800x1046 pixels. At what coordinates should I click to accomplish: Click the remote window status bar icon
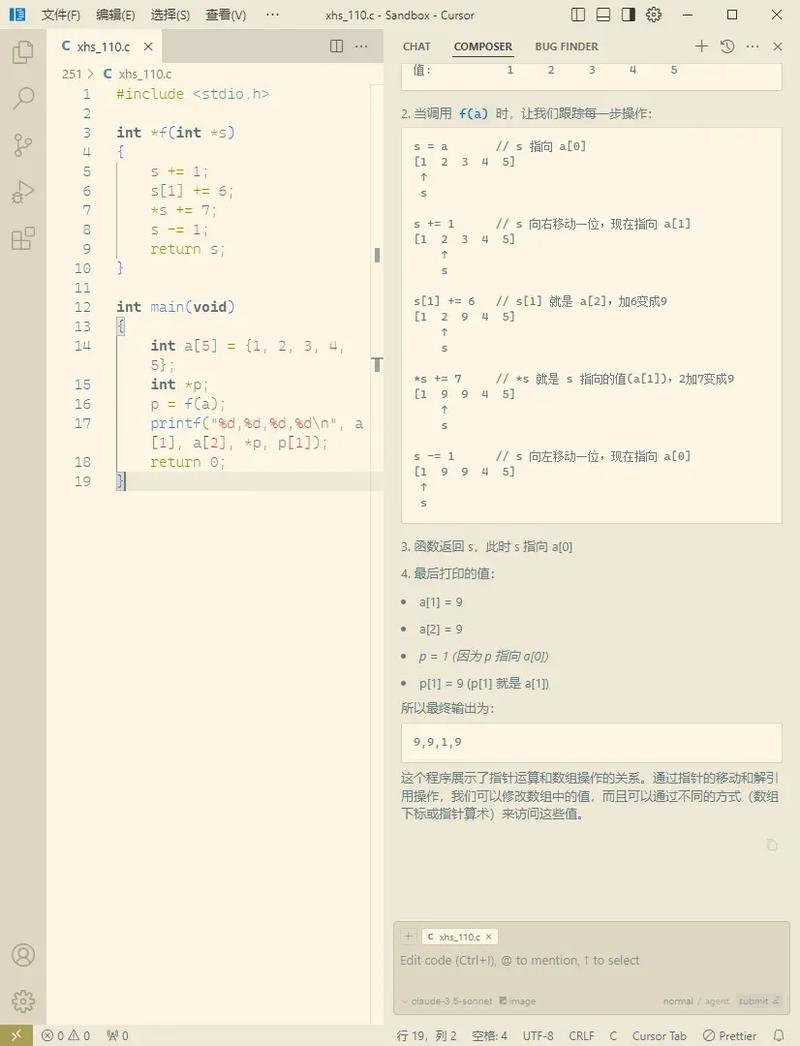pyautogui.click(x=16, y=1036)
